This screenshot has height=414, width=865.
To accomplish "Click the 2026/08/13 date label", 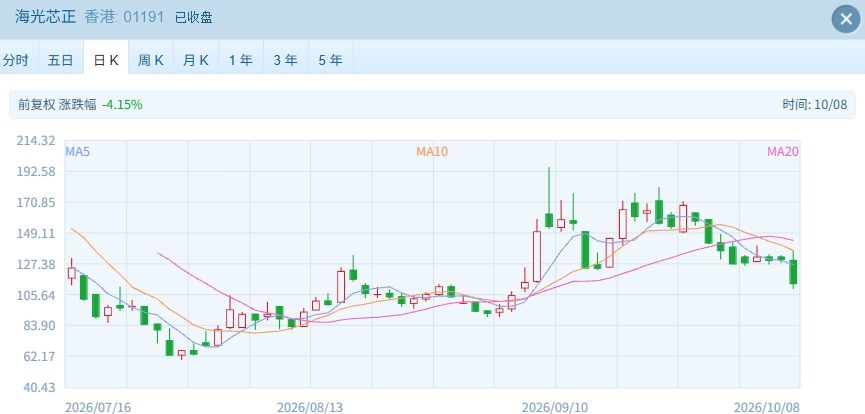I will [x=309, y=407].
